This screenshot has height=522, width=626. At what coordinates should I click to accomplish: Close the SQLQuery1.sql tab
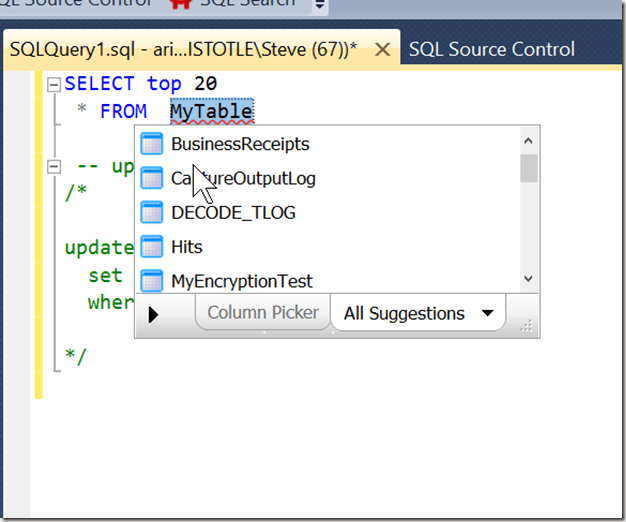(x=383, y=50)
